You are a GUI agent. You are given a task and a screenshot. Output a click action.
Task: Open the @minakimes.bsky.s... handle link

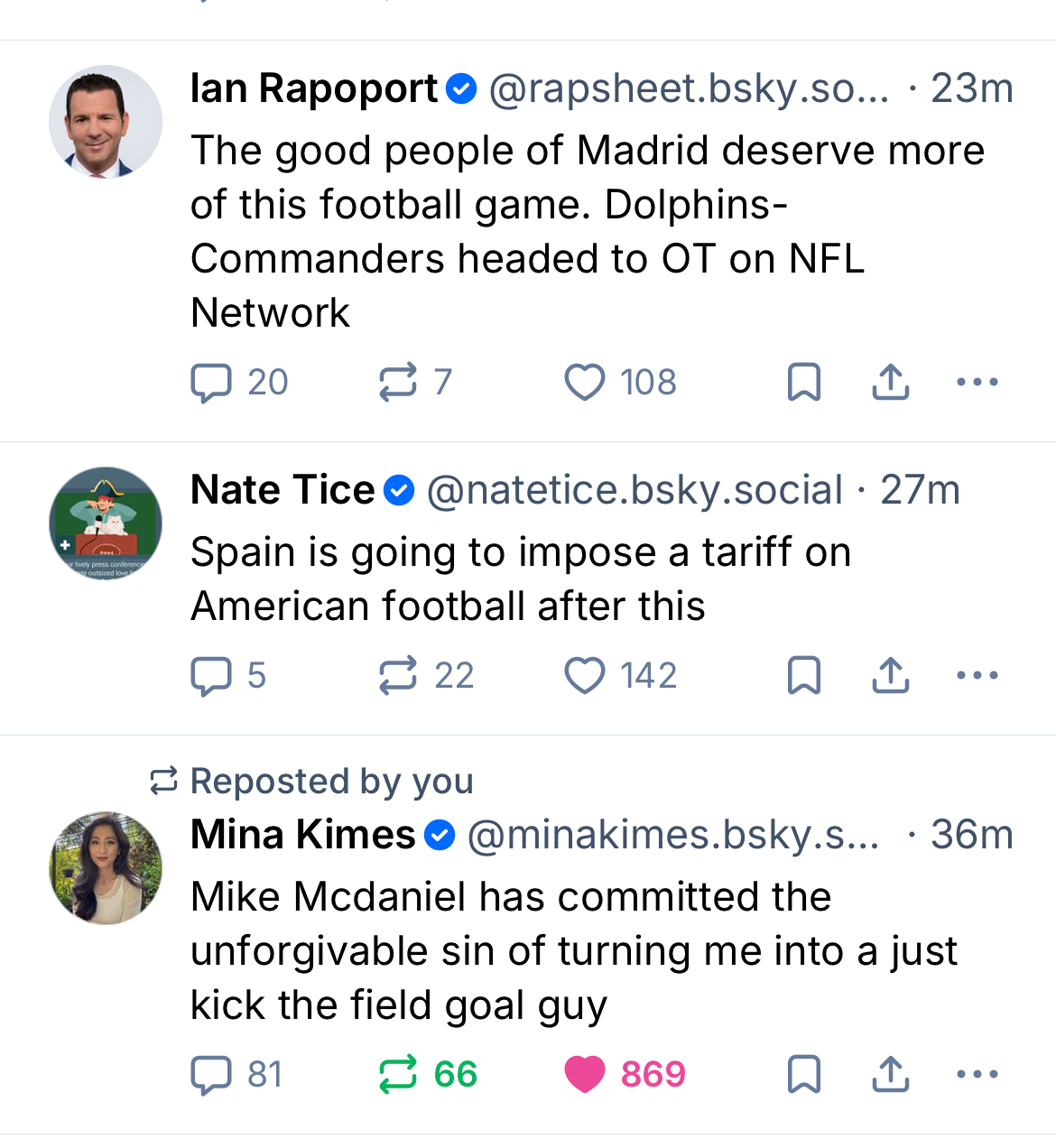(672, 835)
